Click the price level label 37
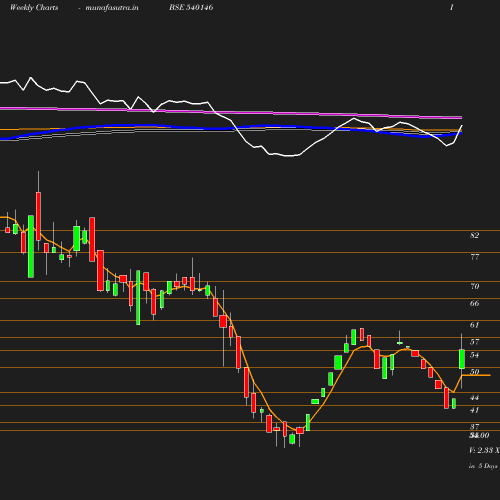This screenshot has height=500, width=500. [x=475, y=427]
